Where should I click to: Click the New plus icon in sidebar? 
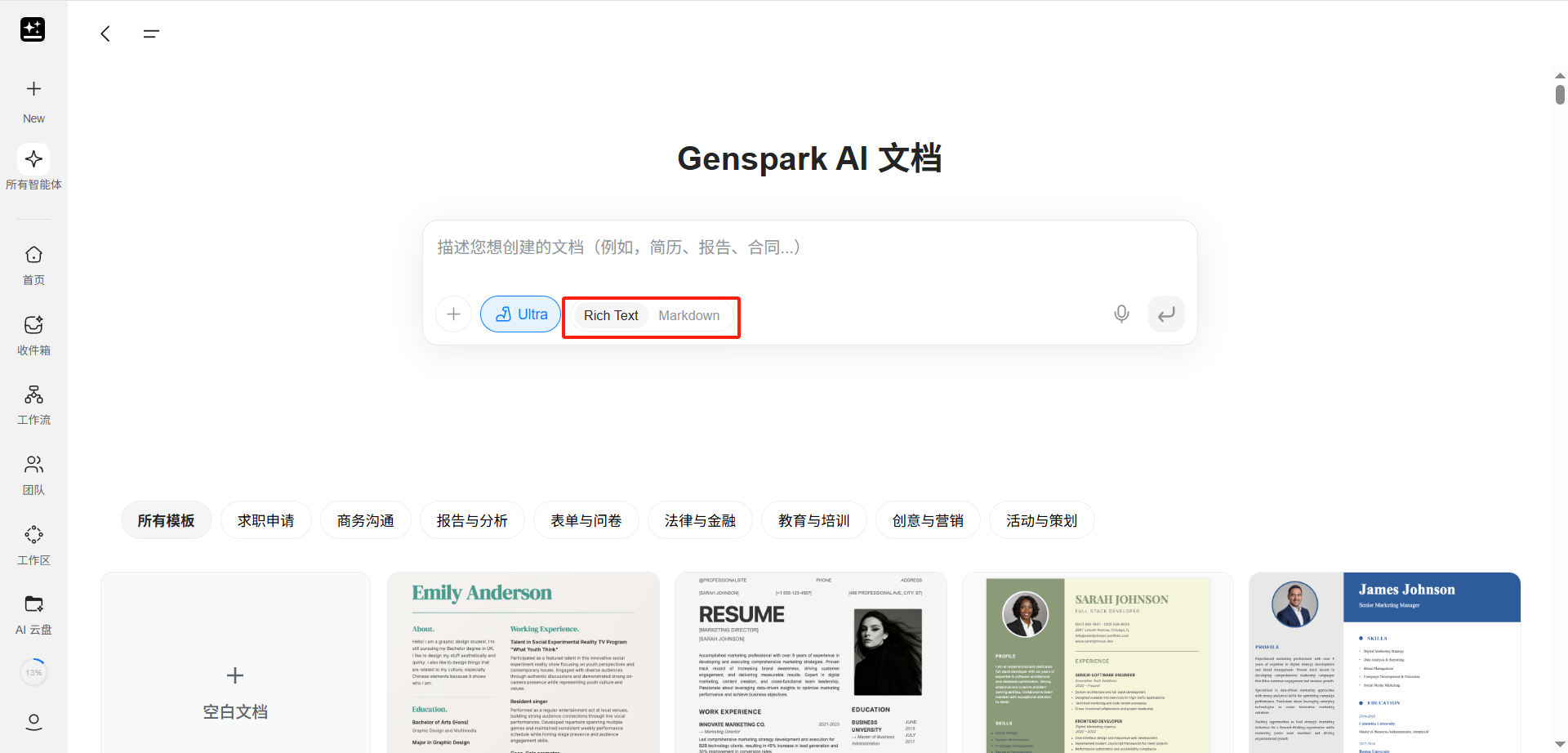[33, 89]
